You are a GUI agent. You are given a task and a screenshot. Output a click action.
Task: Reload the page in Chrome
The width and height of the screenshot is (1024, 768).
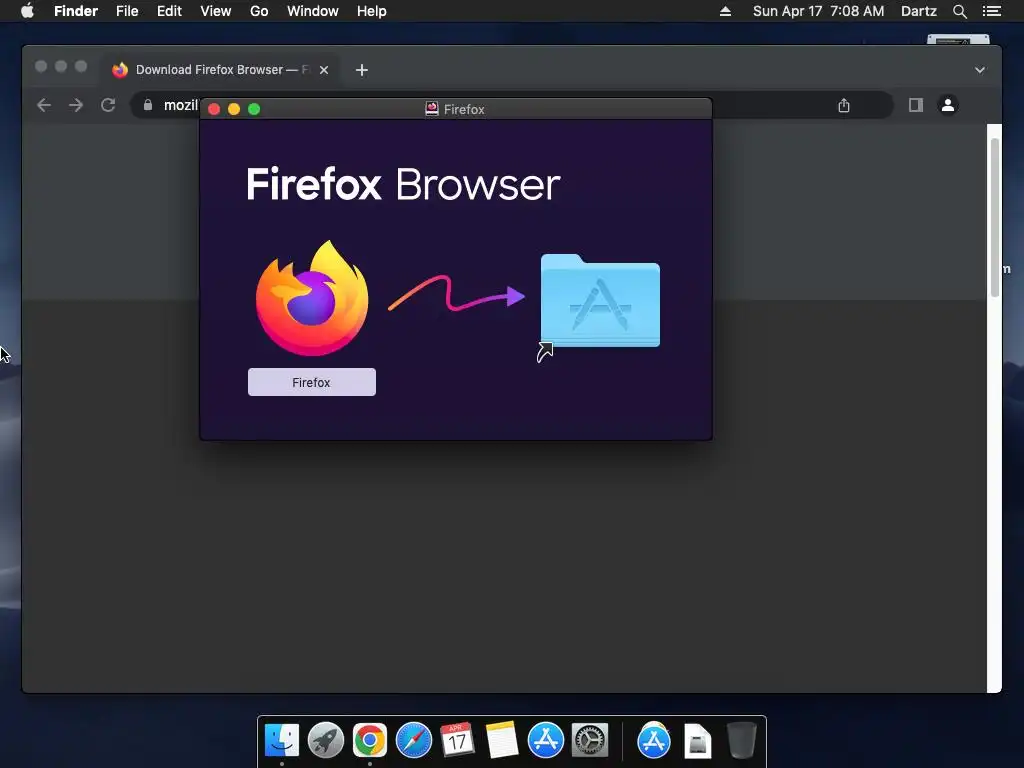pos(108,105)
